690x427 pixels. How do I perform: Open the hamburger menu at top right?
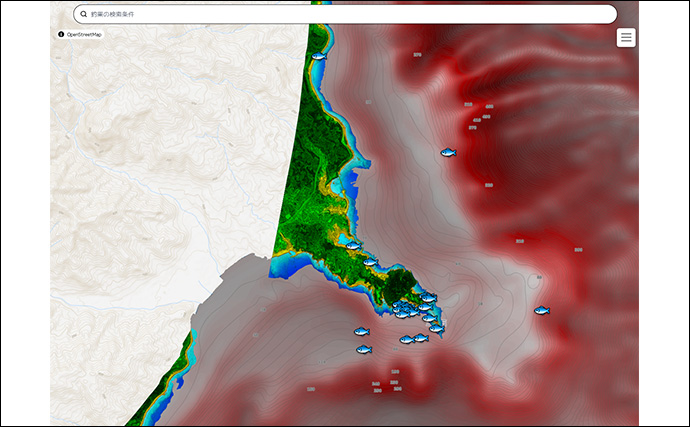[626, 38]
